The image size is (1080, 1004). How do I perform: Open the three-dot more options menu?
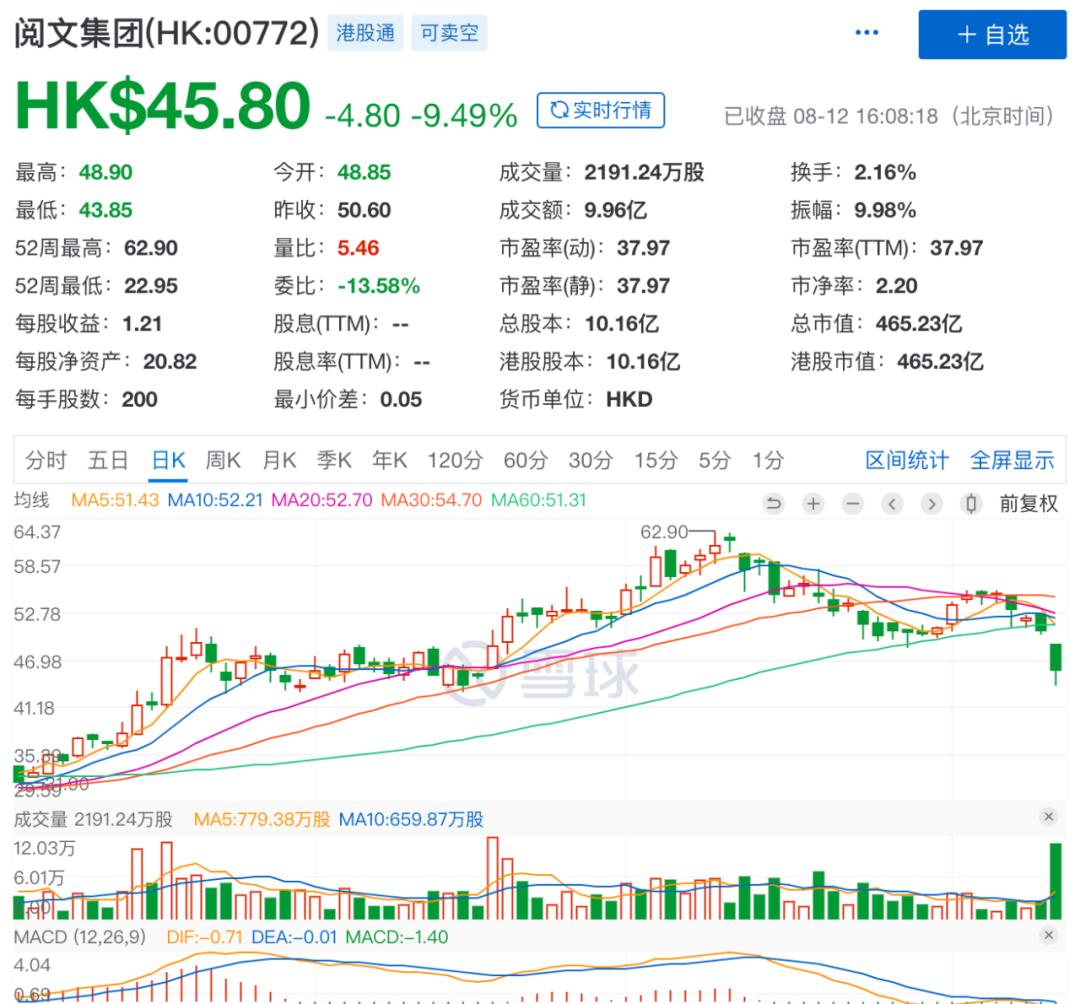click(866, 34)
